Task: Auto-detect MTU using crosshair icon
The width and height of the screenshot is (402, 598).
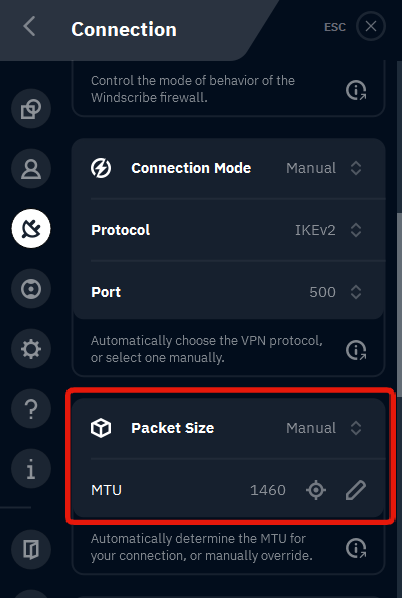Action: [x=316, y=490]
